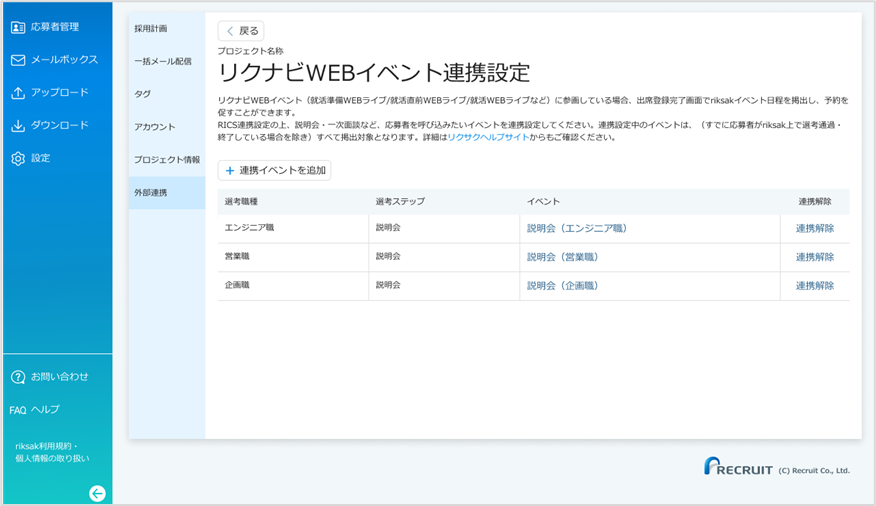The height and width of the screenshot is (506, 876).
Task: Open the 応募者管理 applicant icon
Action: tap(18, 27)
